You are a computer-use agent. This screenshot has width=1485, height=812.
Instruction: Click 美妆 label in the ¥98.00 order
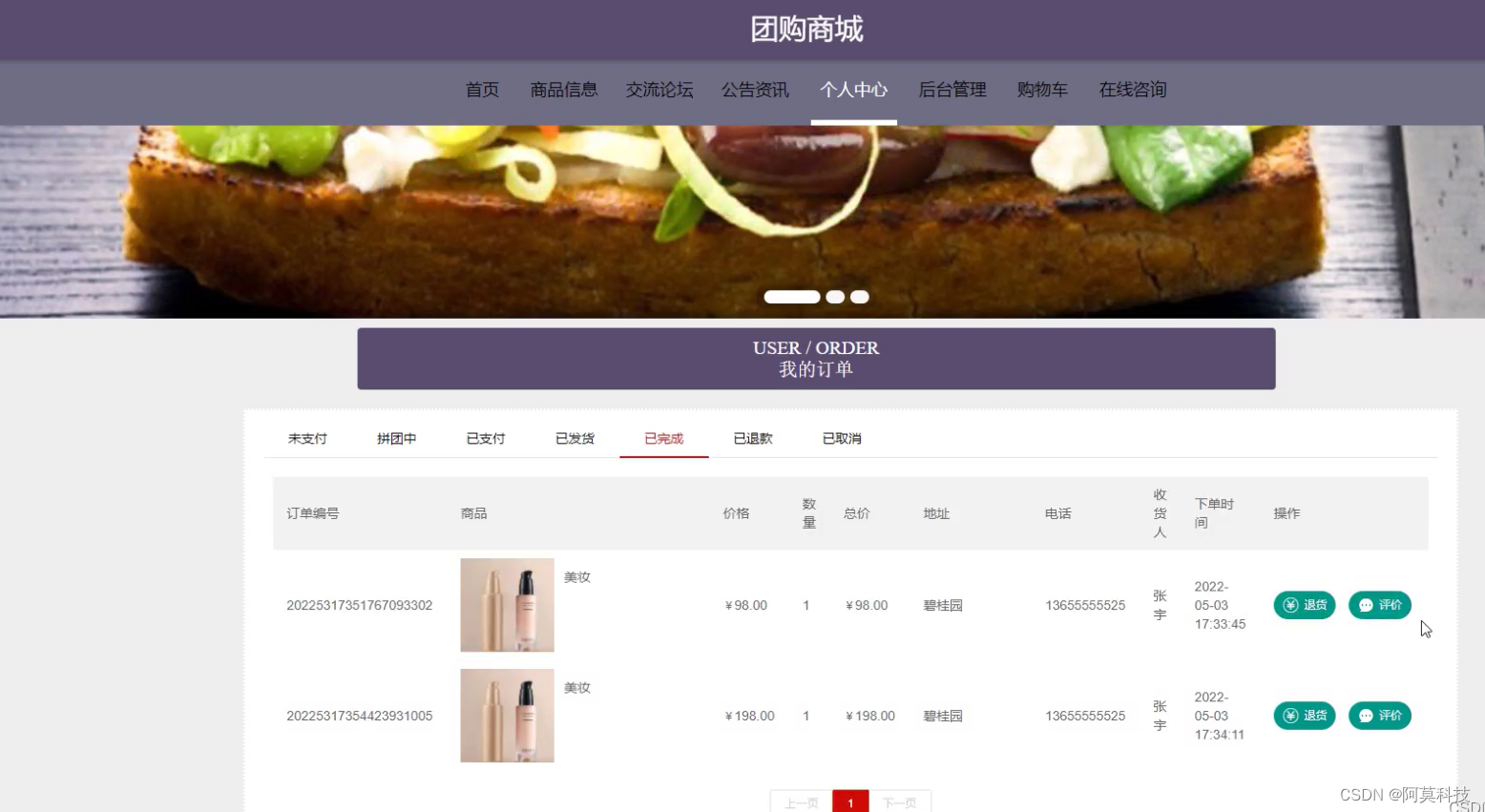pyautogui.click(x=577, y=577)
